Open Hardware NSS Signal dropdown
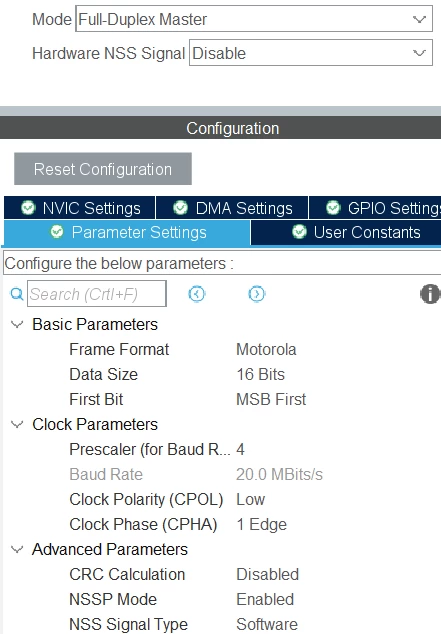The width and height of the screenshot is (441, 634). [x=310, y=53]
